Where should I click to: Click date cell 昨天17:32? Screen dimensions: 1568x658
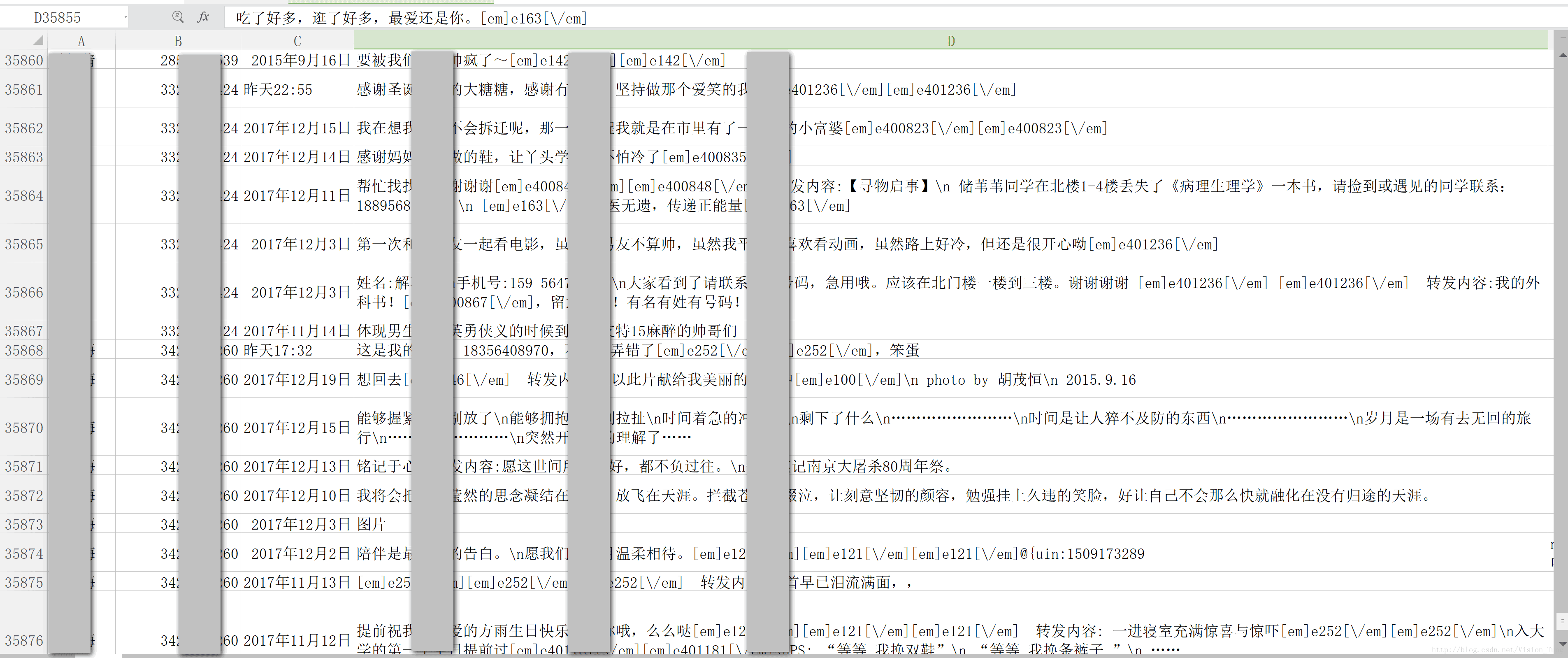pos(297,350)
